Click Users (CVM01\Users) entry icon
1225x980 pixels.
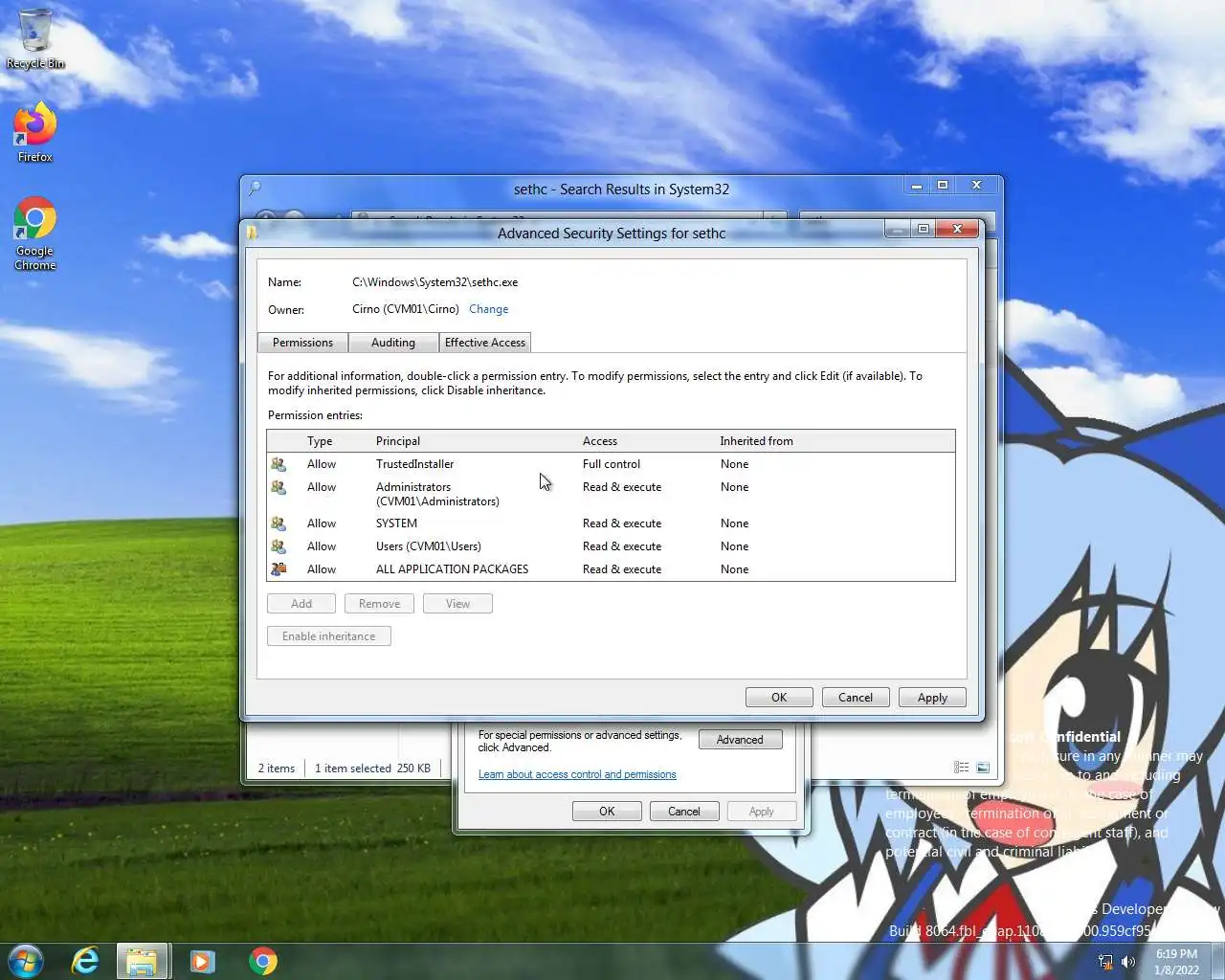click(x=278, y=546)
